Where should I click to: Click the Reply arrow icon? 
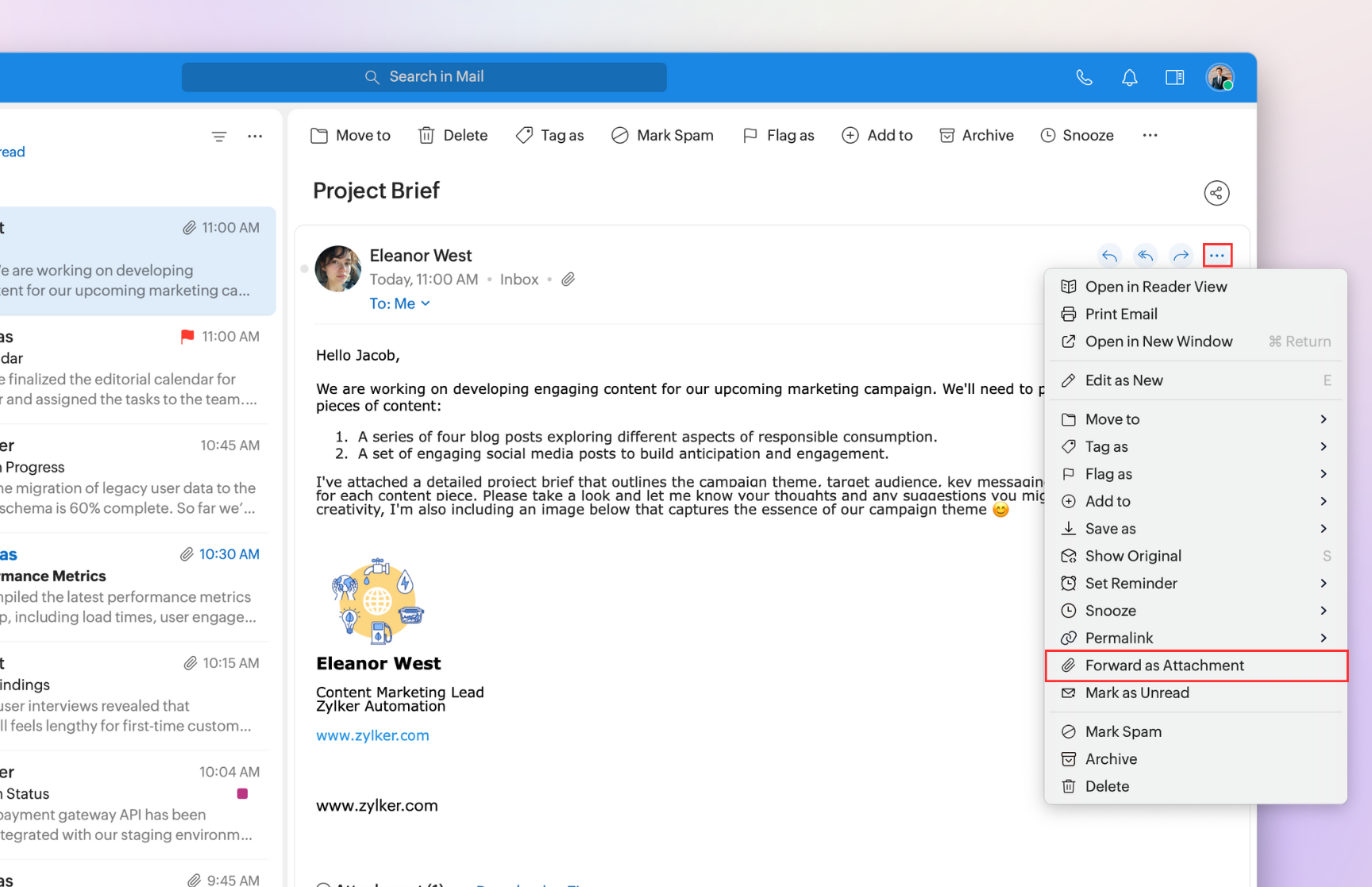(x=1109, y=256)
